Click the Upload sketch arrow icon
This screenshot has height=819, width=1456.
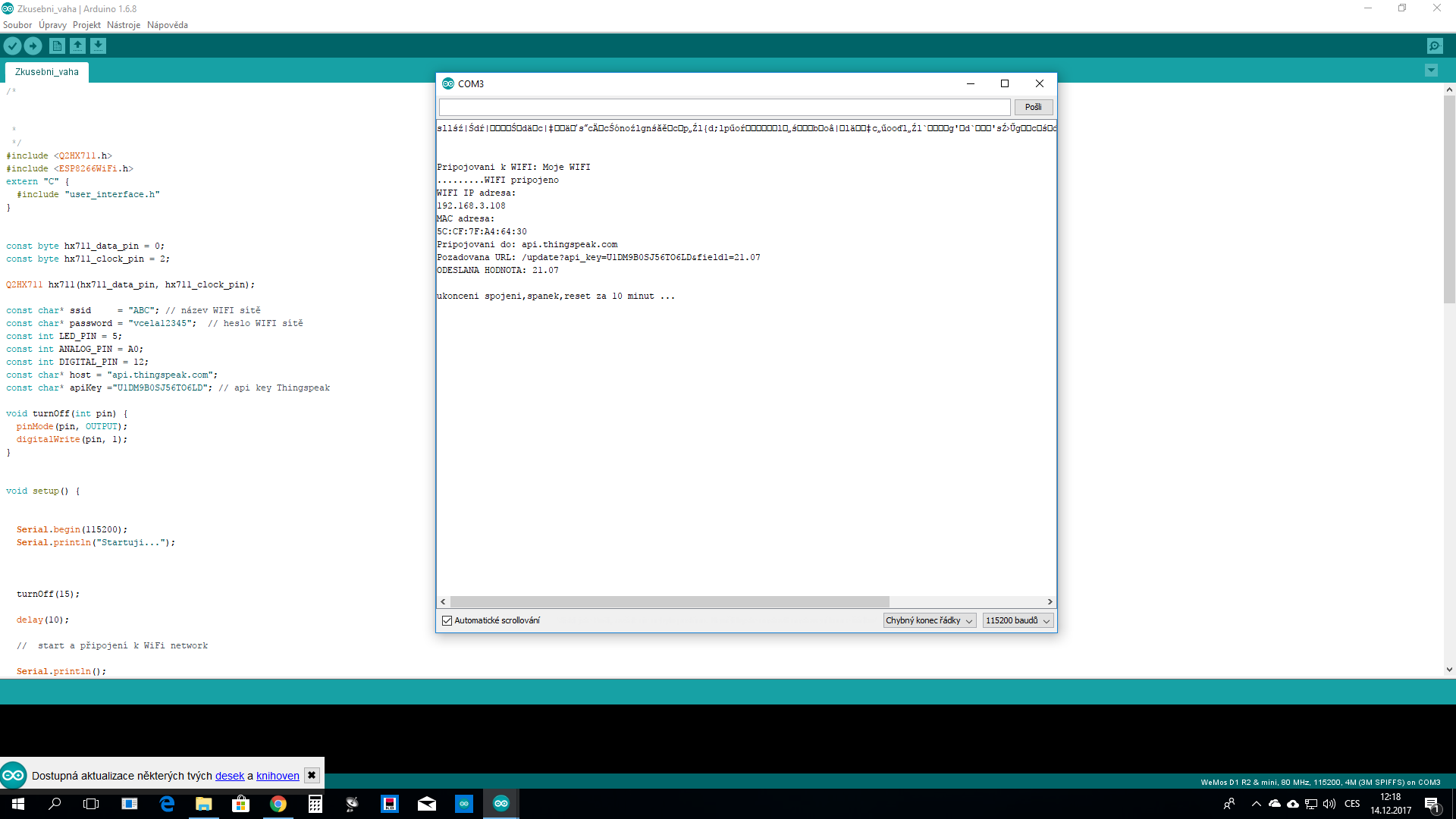33,46
